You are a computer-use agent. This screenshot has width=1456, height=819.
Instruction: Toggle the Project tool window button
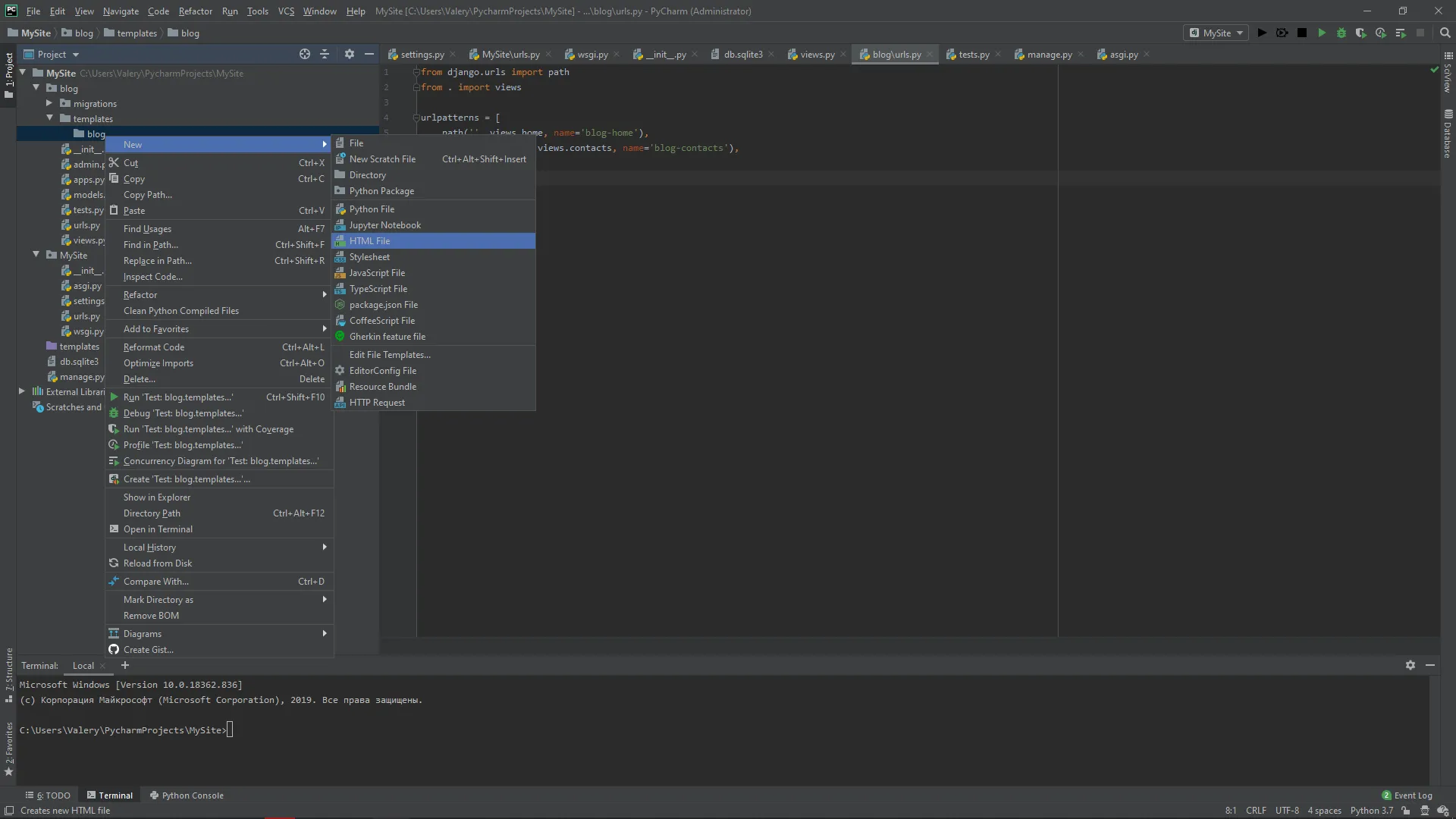click(9, 76)
